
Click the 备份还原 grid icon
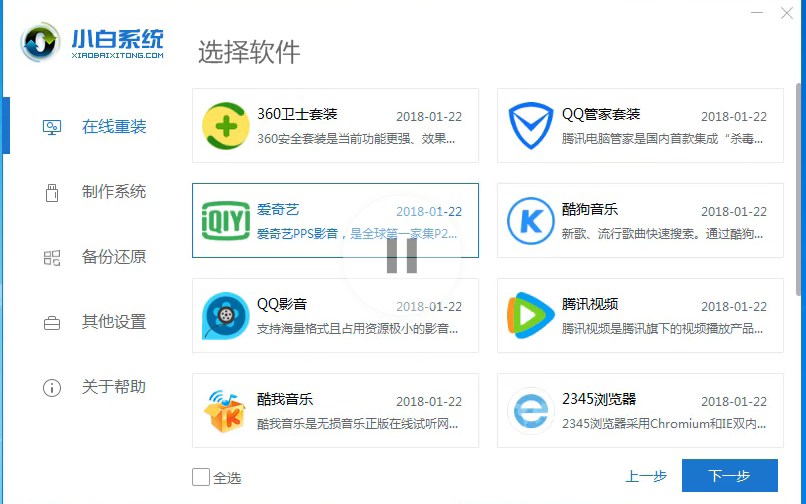point(51,258)
